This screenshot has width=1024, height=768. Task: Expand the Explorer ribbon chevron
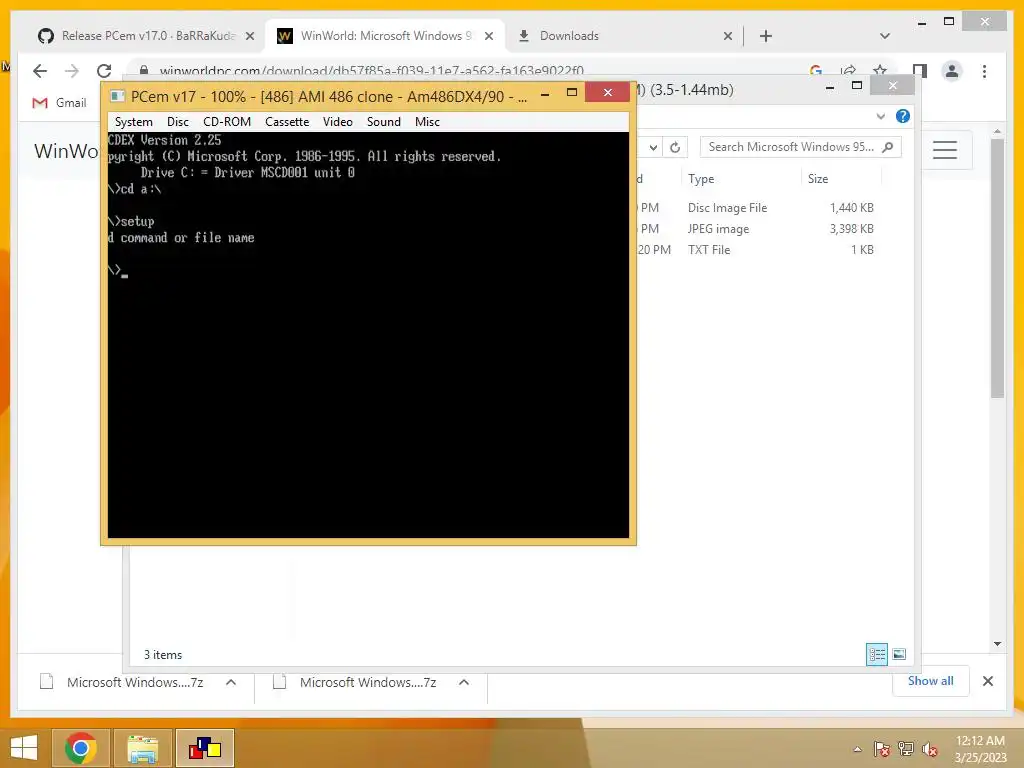(880, 116)
